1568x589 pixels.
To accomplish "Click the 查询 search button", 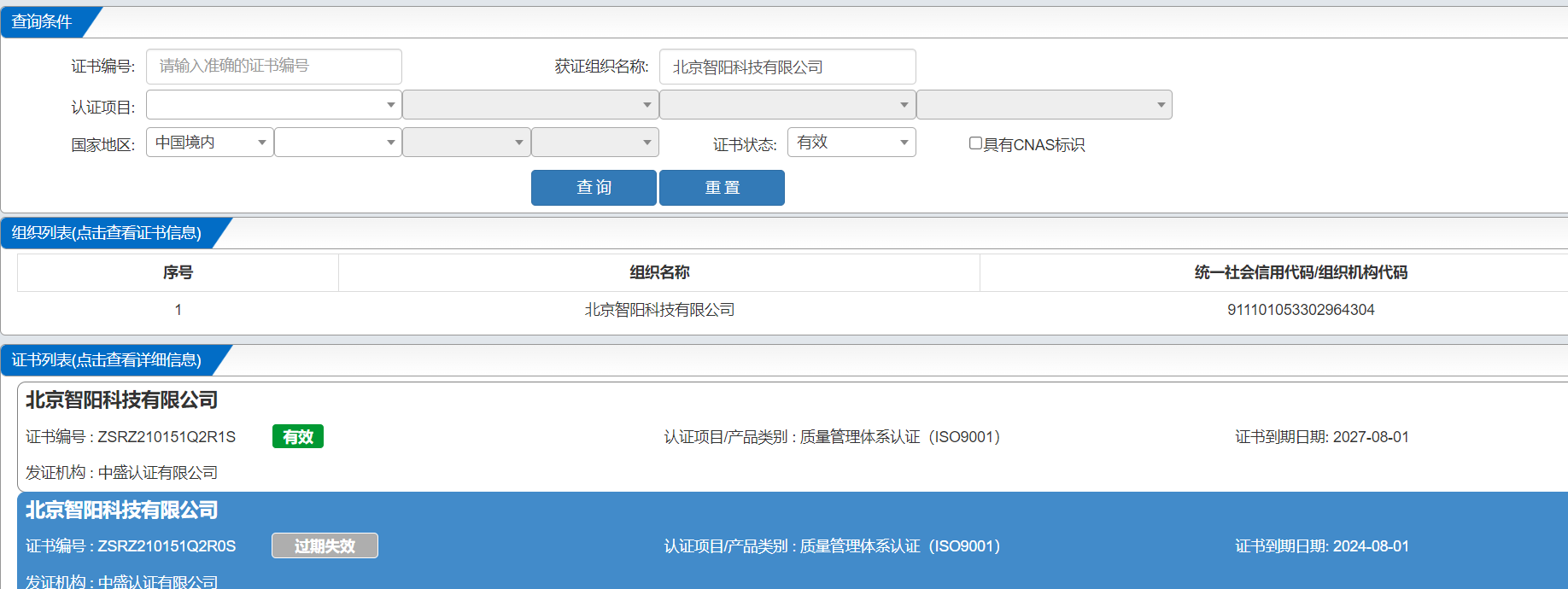I will tap(594, 188).
